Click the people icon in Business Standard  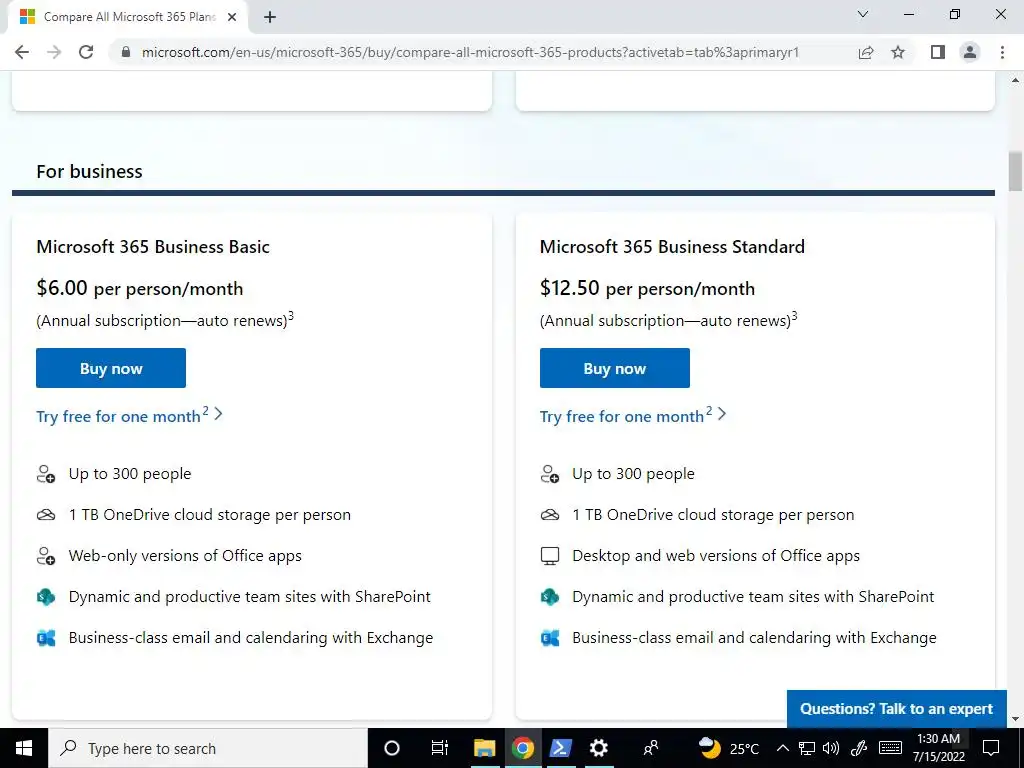coord(550,474)
